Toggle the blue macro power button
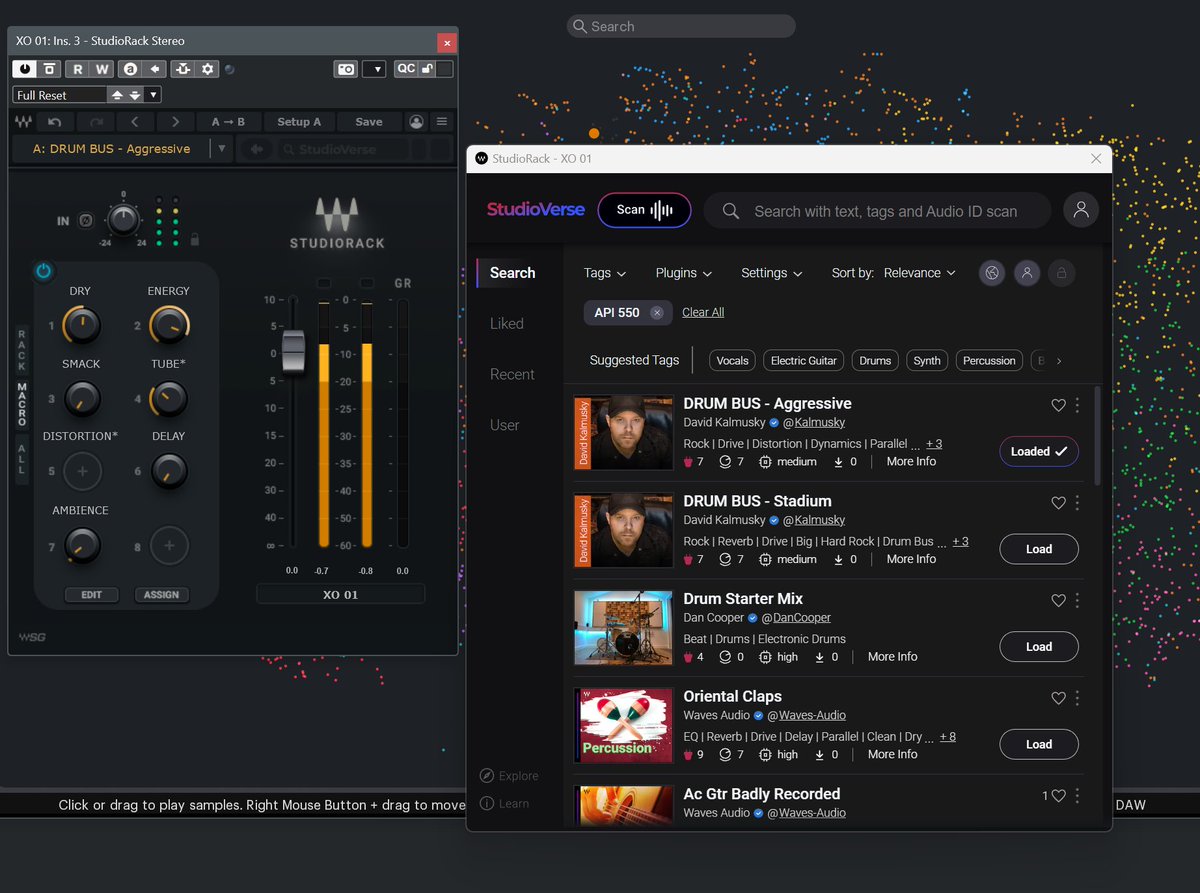This screenshot has height=893, width=1200. coord(43,271)
